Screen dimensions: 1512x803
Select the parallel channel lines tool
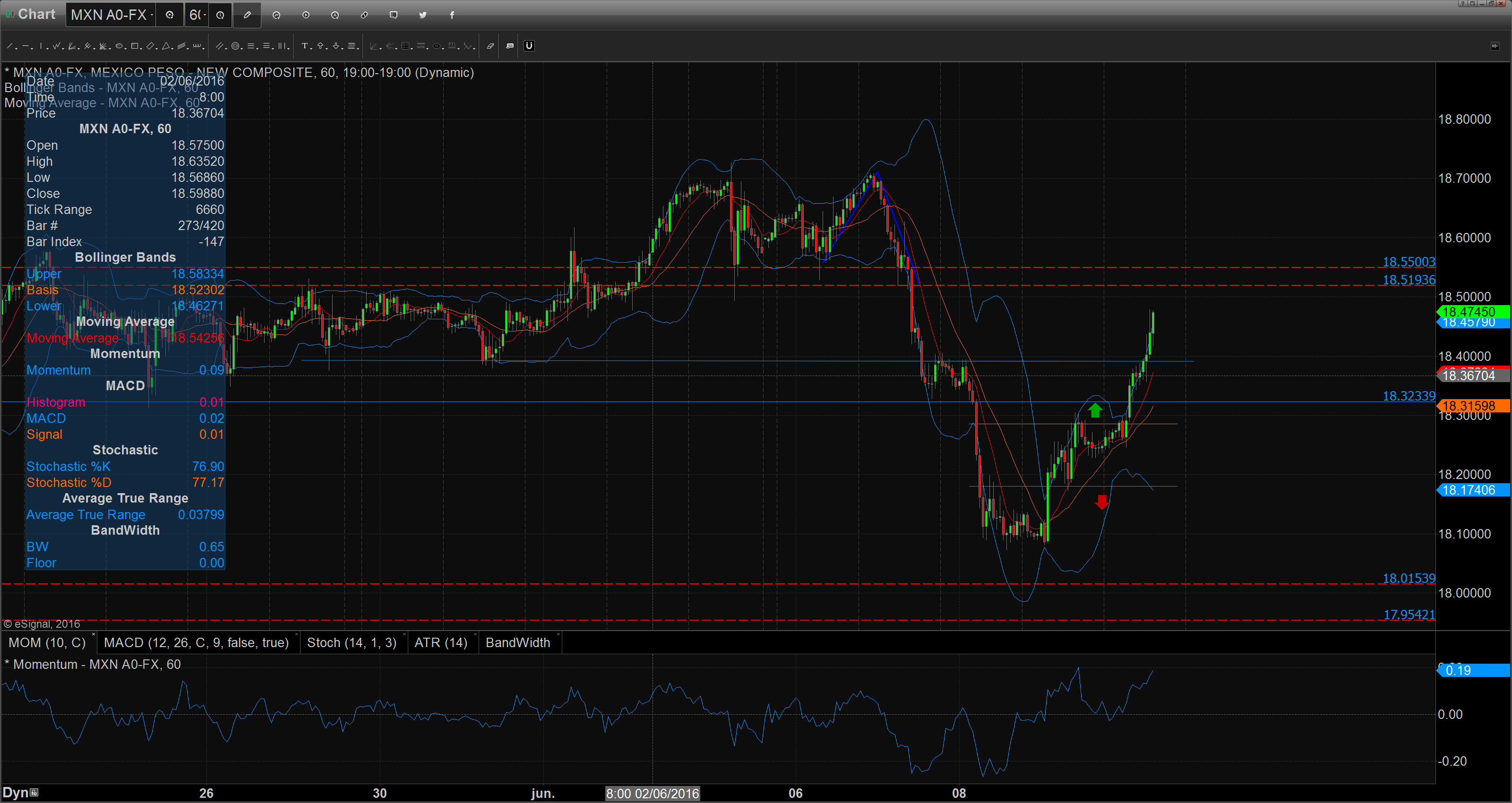point(220,46)
